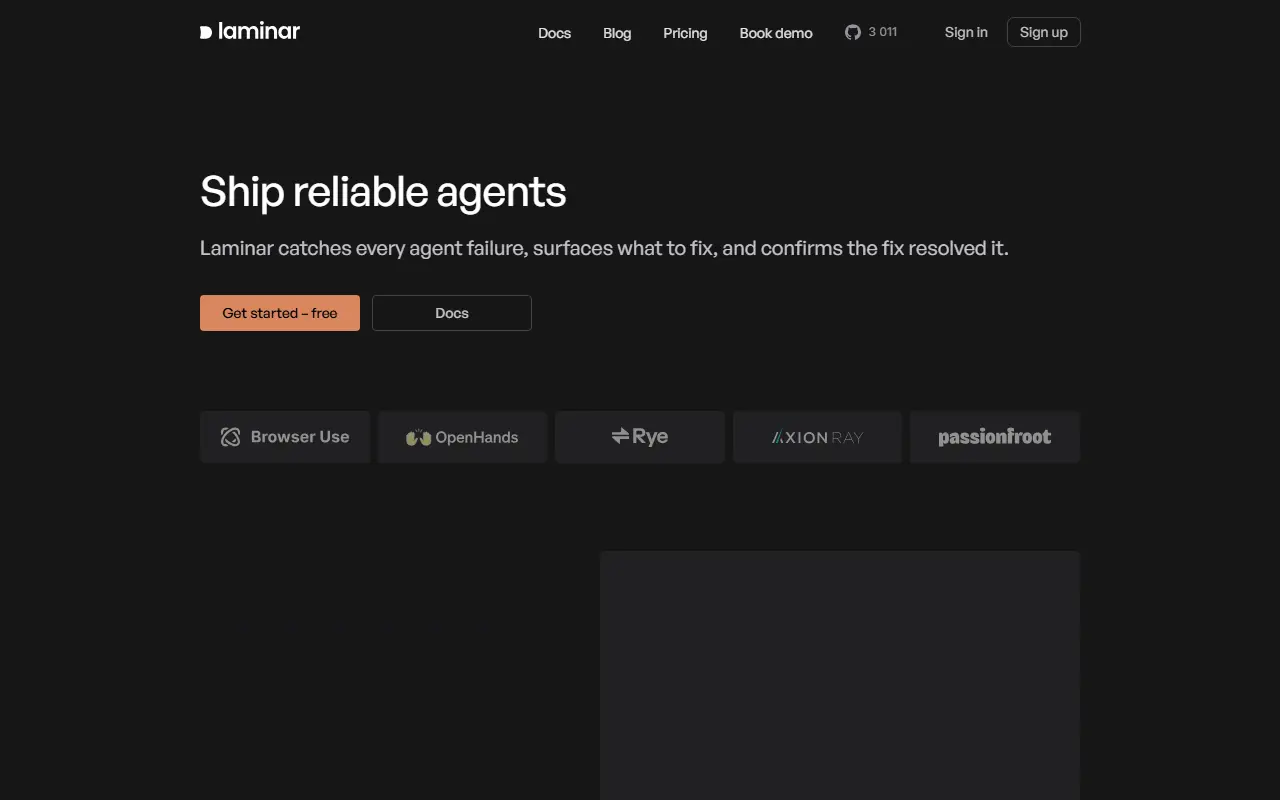The image size is (1280, 800).
Task: Click the Sign up button
Action: (1044, 32)
